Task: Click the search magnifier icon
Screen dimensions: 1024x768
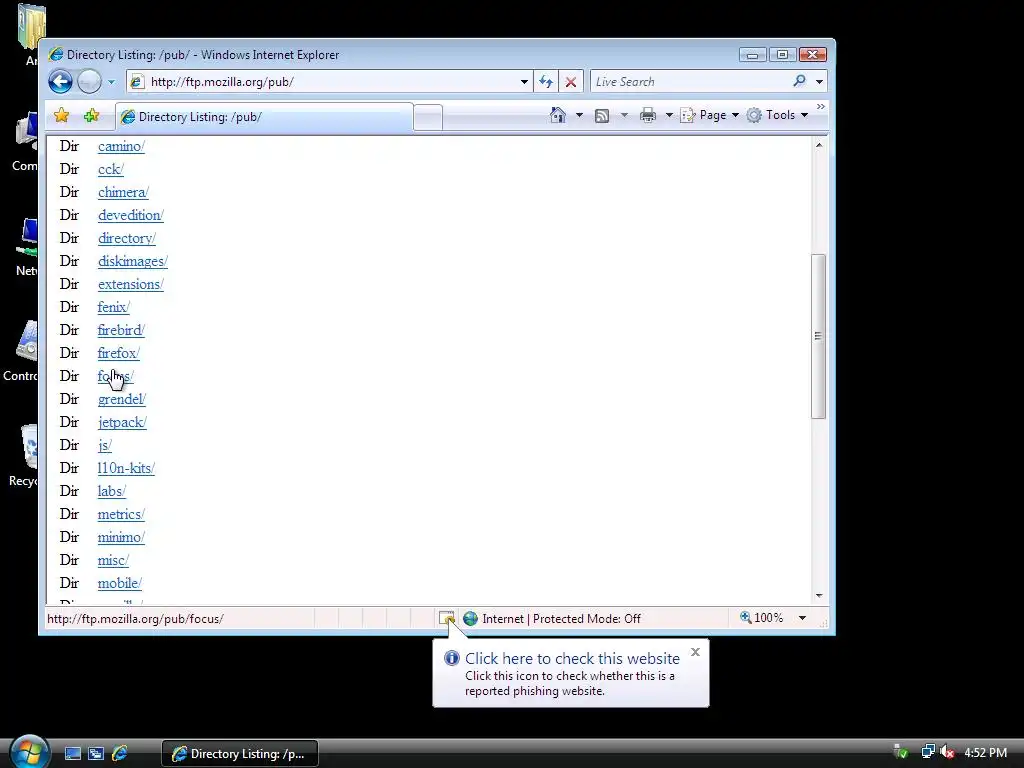Action: click(x=799, y=81)
